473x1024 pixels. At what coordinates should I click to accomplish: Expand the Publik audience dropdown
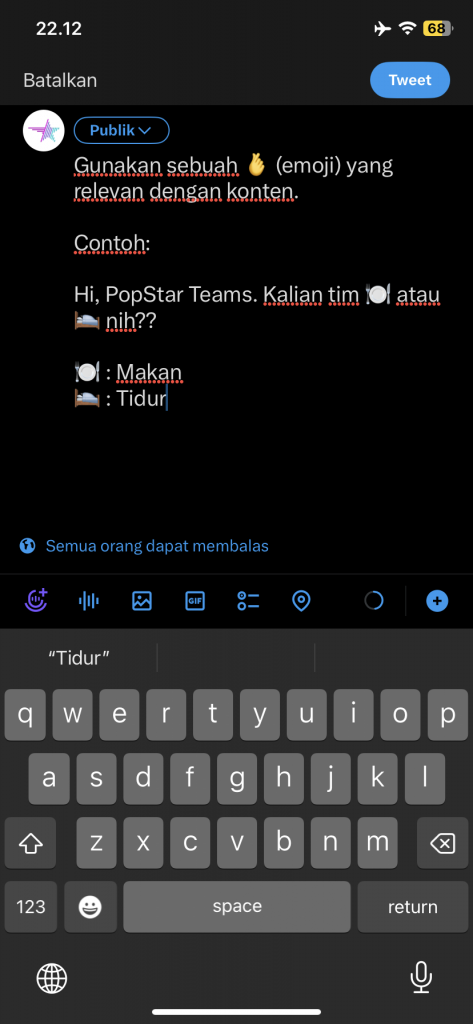pos(122,131)
